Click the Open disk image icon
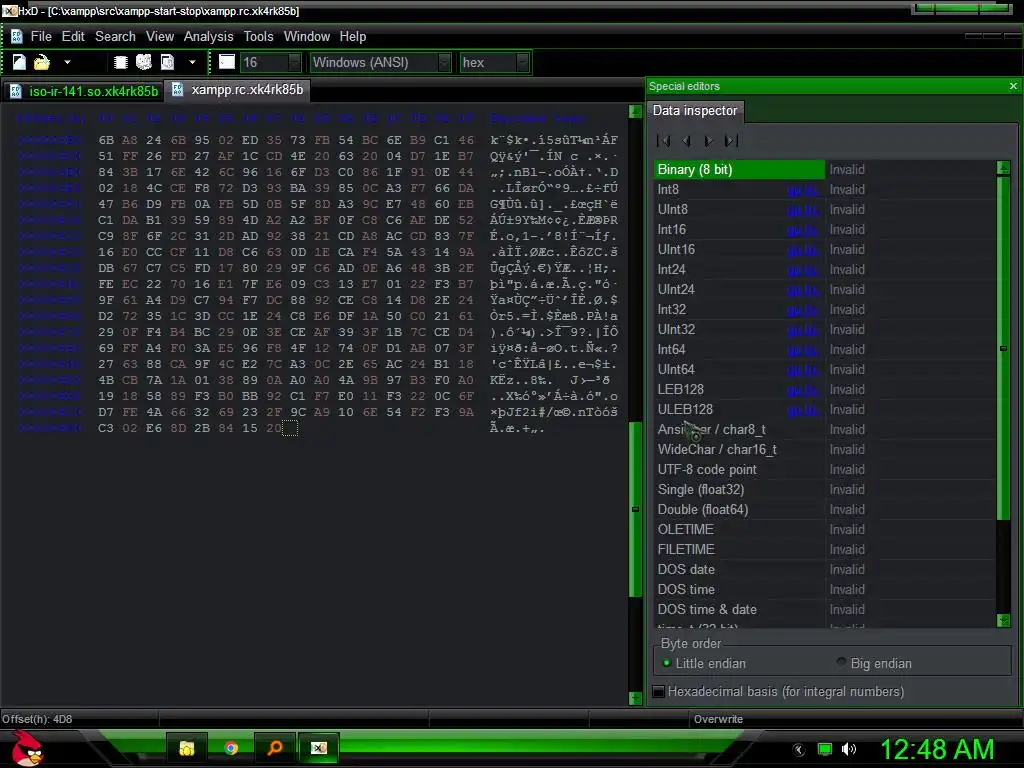Viewport: 1024px width, 768px height. click(168, 62)
